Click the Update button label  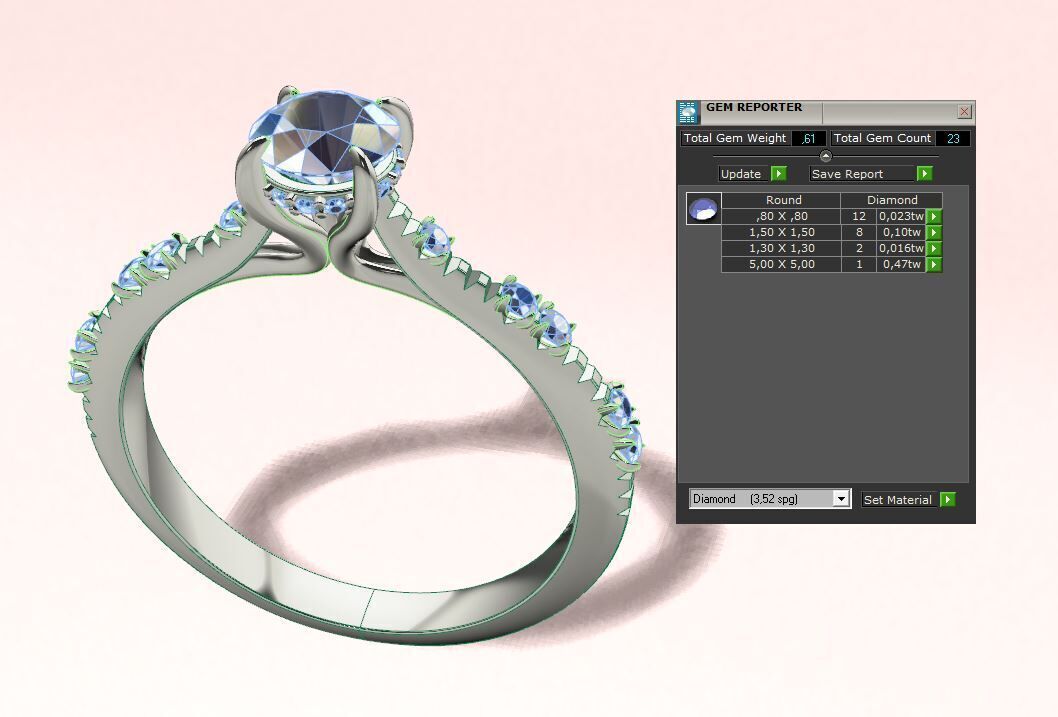[x=744, y=174]
